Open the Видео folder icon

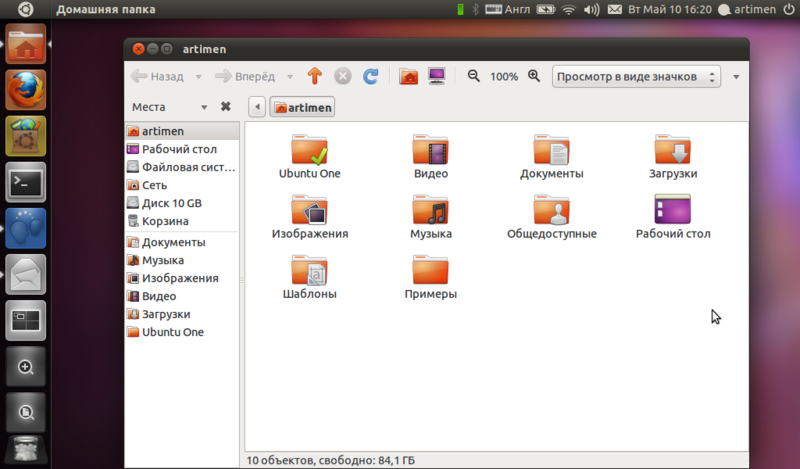click(431, 150)
